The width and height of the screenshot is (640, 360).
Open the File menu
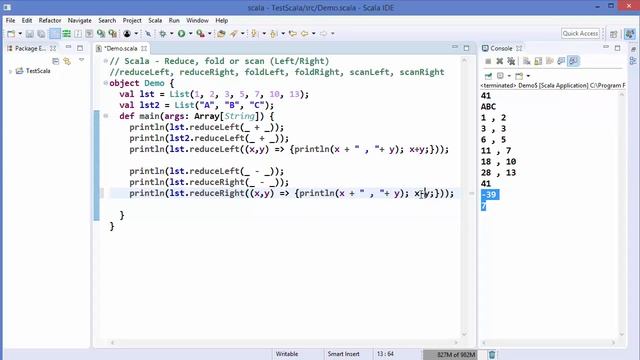[10, 20]
